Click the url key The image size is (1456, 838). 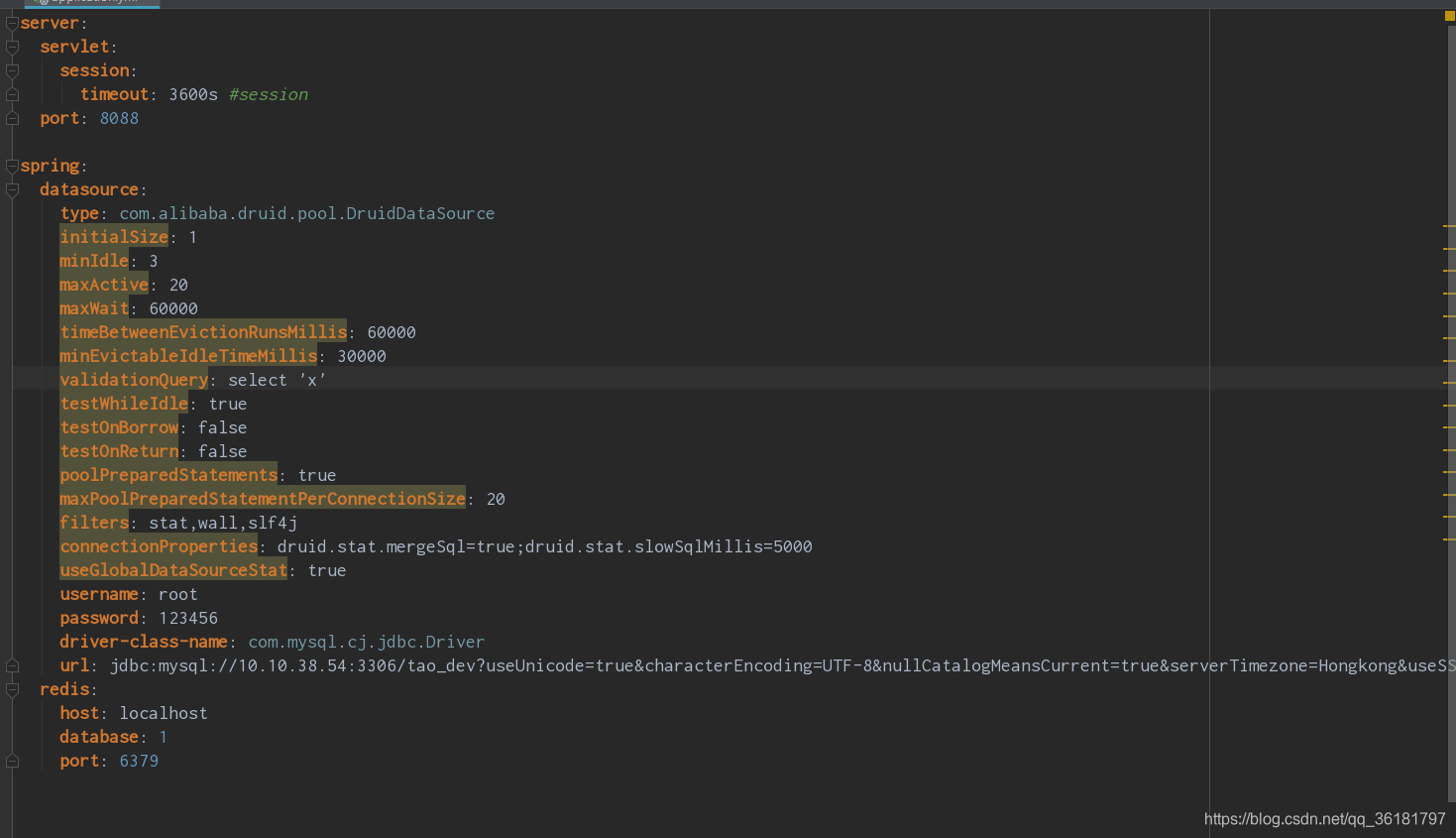pos(74,665)
